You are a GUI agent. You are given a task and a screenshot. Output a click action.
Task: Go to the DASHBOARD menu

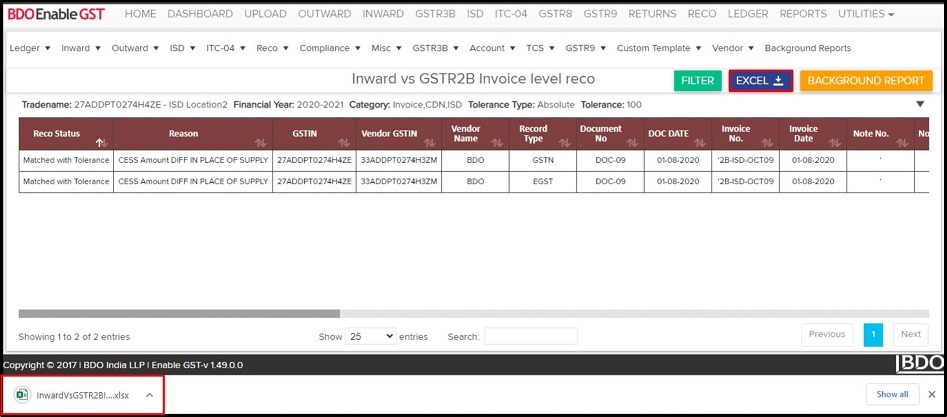point(199,14)
